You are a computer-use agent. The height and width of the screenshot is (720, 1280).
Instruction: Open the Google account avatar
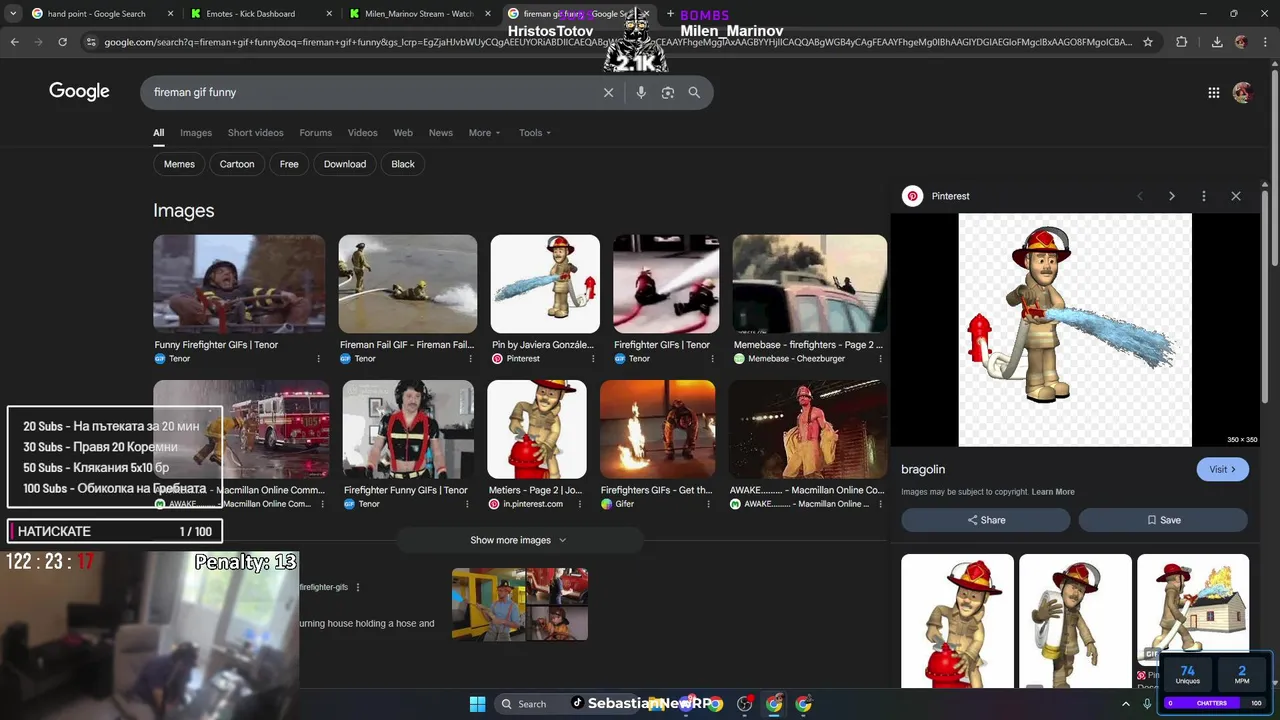tap(1242, 92)
